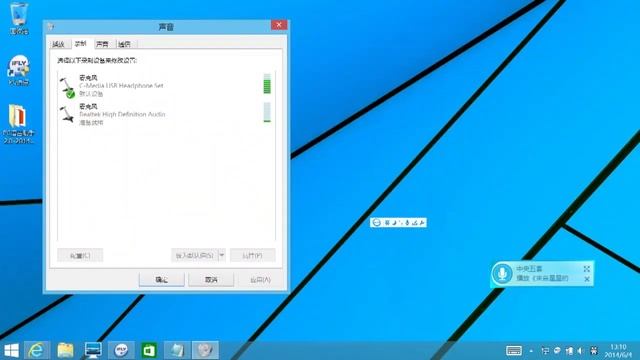Expand the set default dropdown arrow
Image resolution: width=640 pixels, height=360 pixels.
click(x=222, y=256)
